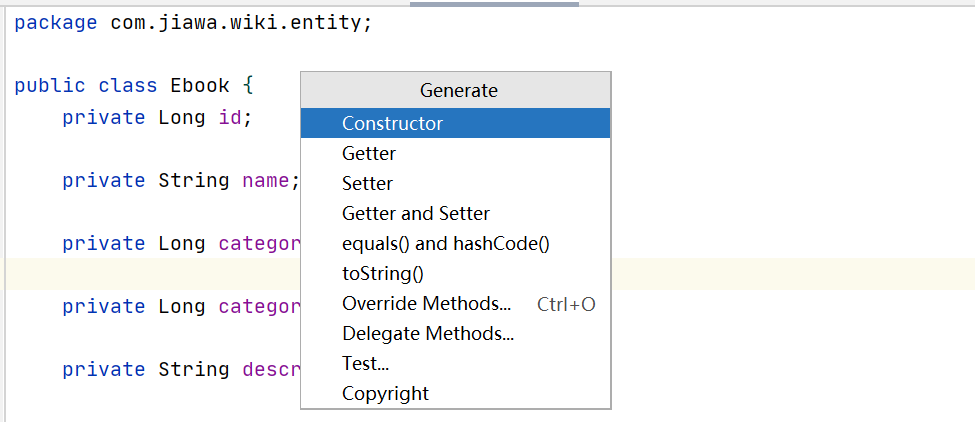
Task: Pick equals() and hashCode() entry
Action: [x=455, y=244]
